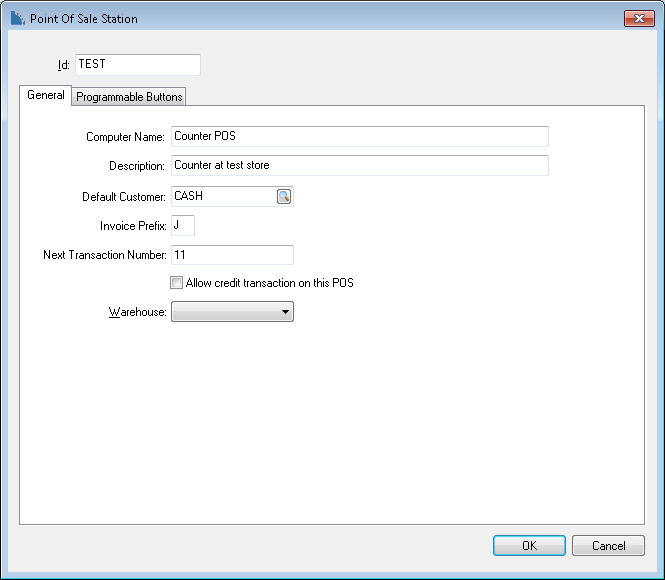Switch to the Programmable Buttons tab

point(129,97)
